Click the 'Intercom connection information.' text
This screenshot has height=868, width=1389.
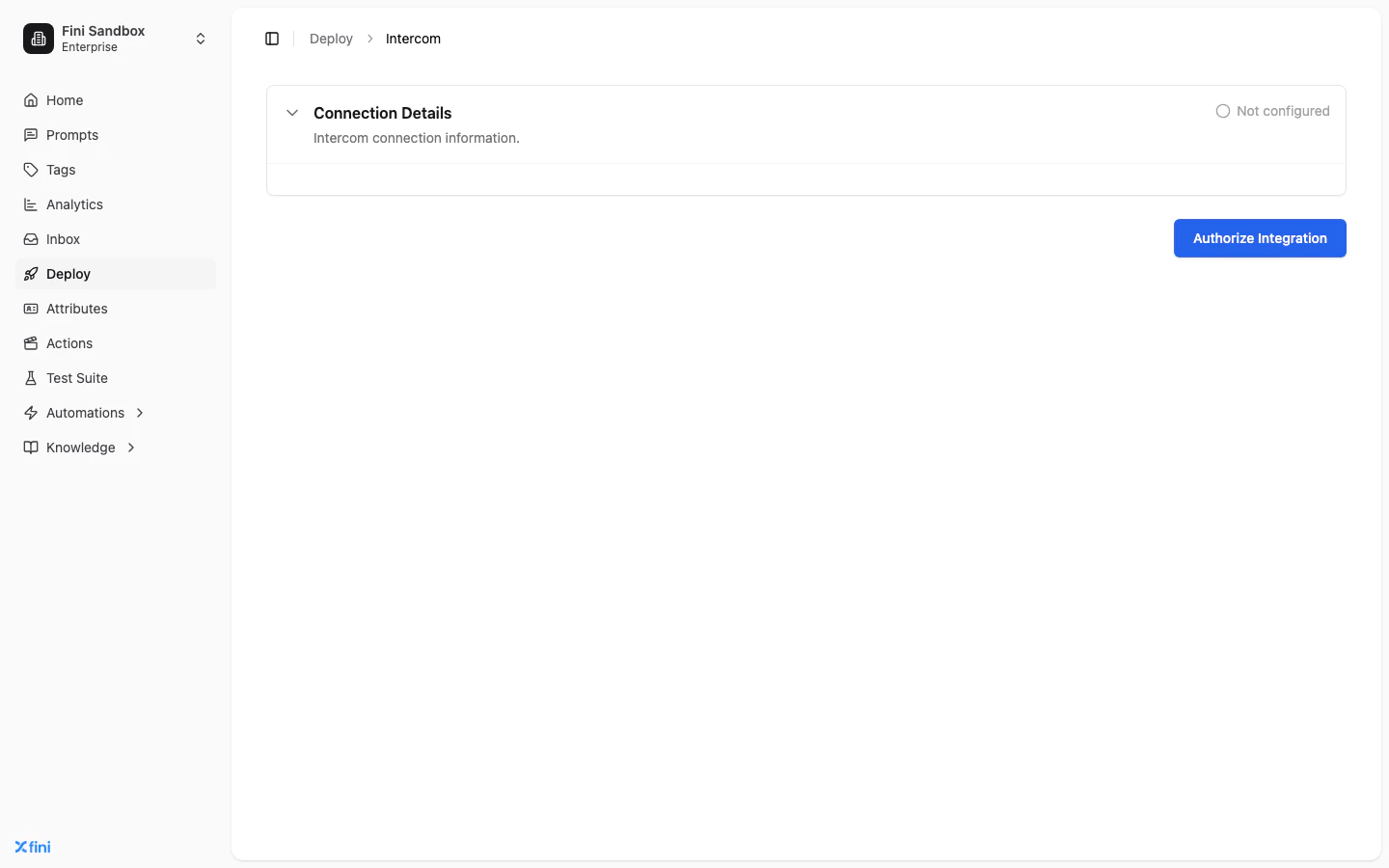[x=417, y=138]
